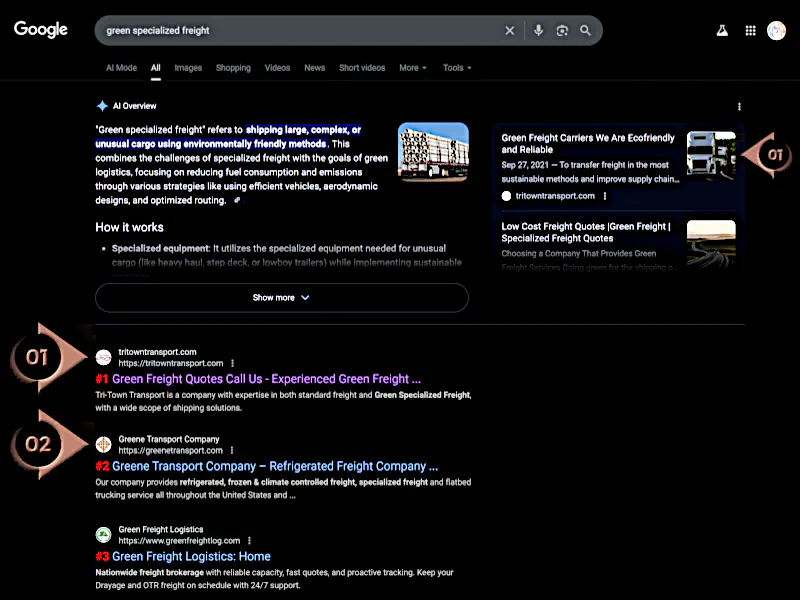Screen dimensions: 800x600
Task: Switch to the Images tab
Action: pyautogui.click(x=188, y=68)
